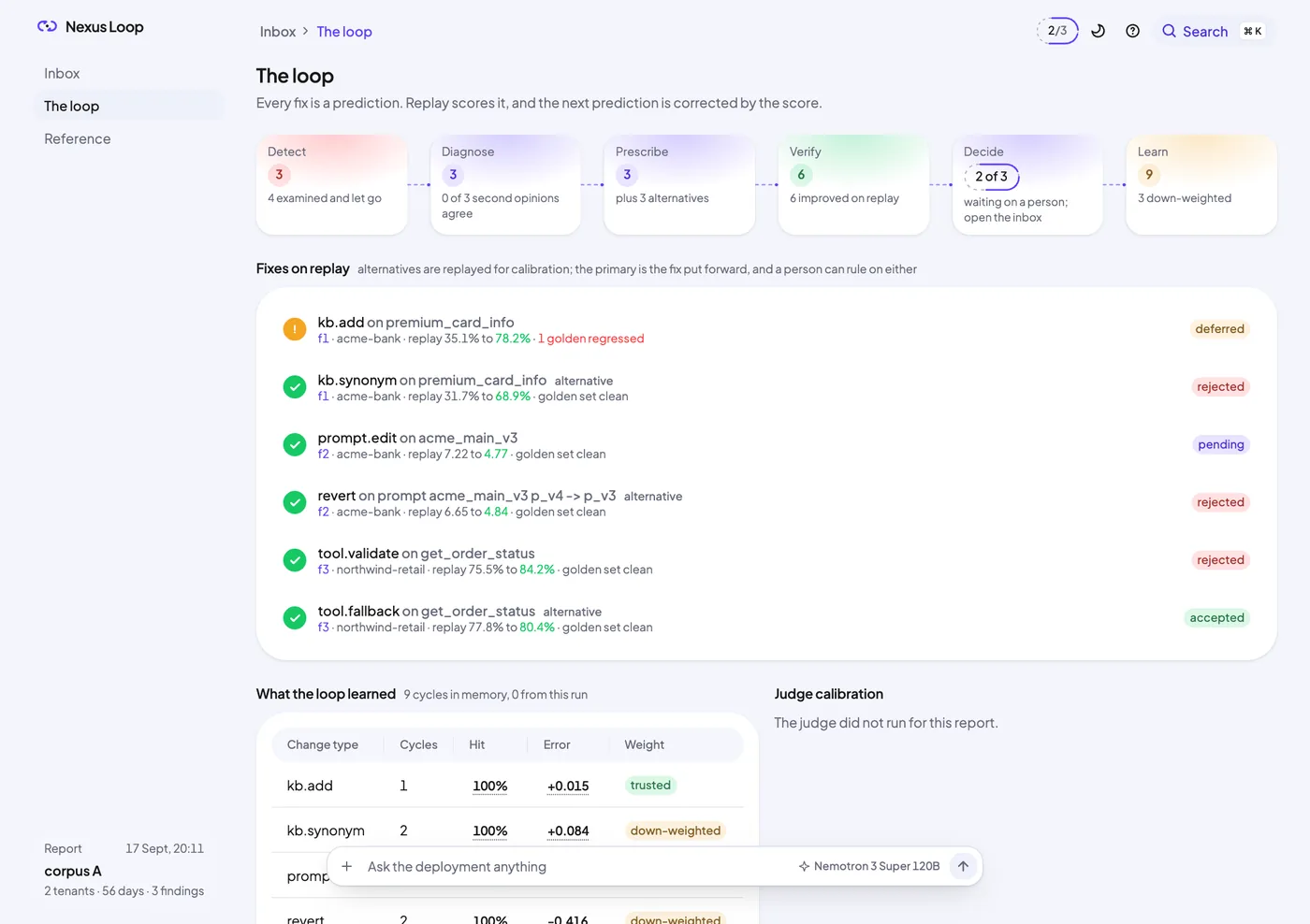This screenshot has height=924, width=1310.
Task: Click The loop breadcrumb link
Action: tap(344, 32)
